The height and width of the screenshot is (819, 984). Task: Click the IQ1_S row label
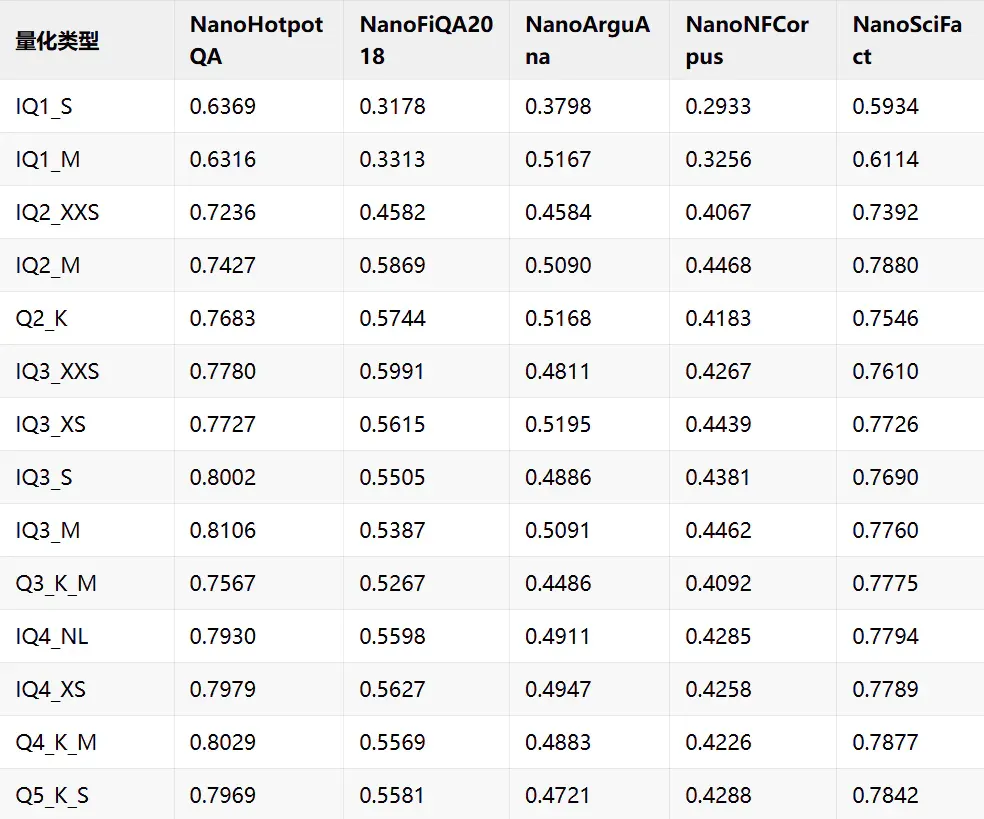pyautogui.click(x=44, y=107)
